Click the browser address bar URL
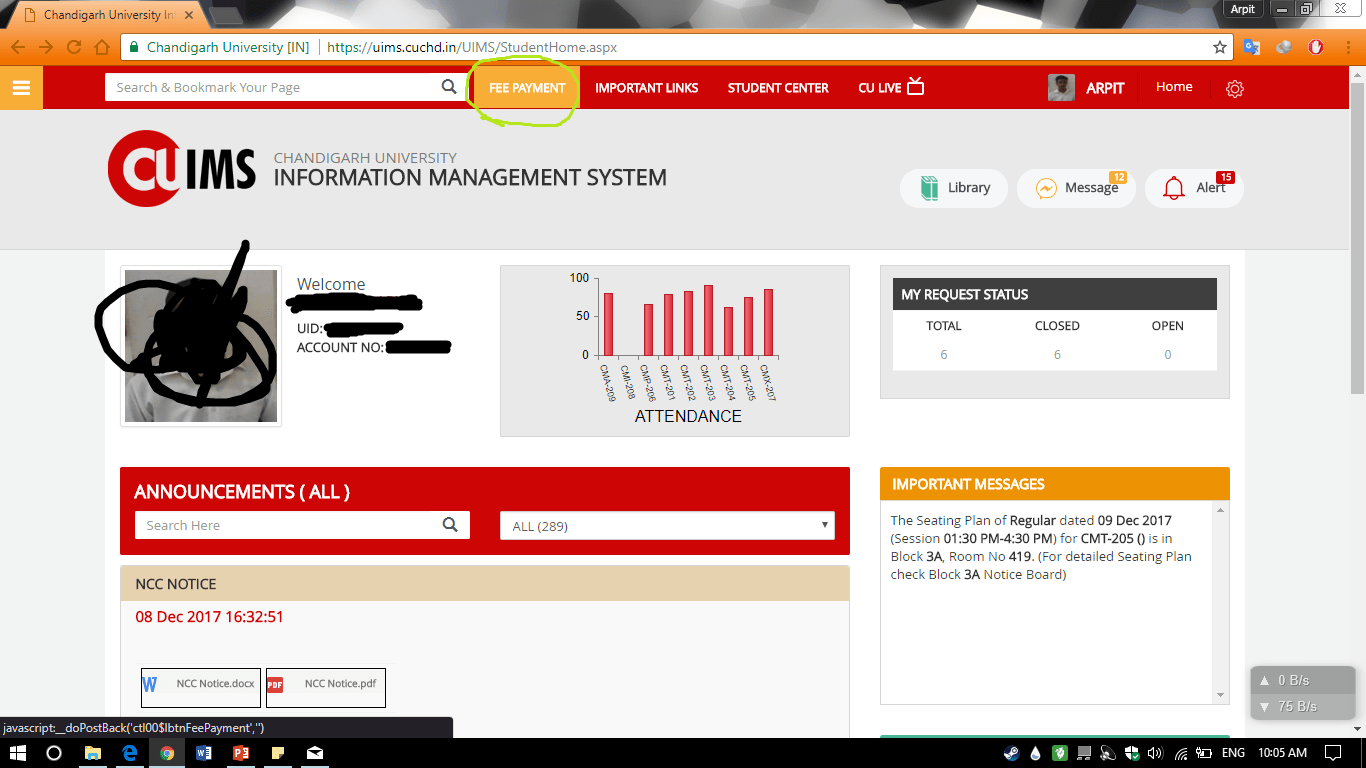This screenshot has width=1366, height=768. coord(471,47)
